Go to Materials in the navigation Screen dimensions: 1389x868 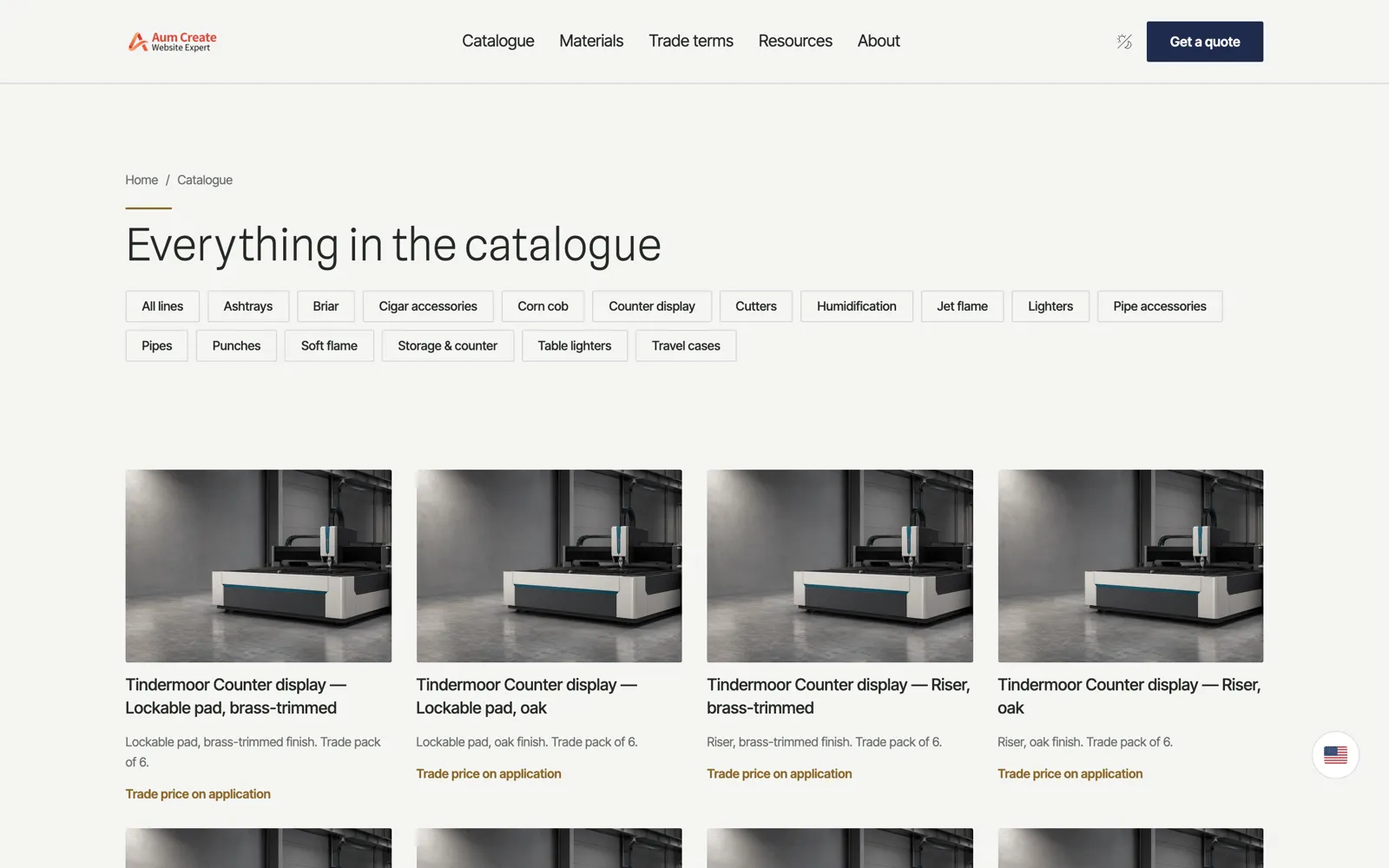[x=591, y=41]
